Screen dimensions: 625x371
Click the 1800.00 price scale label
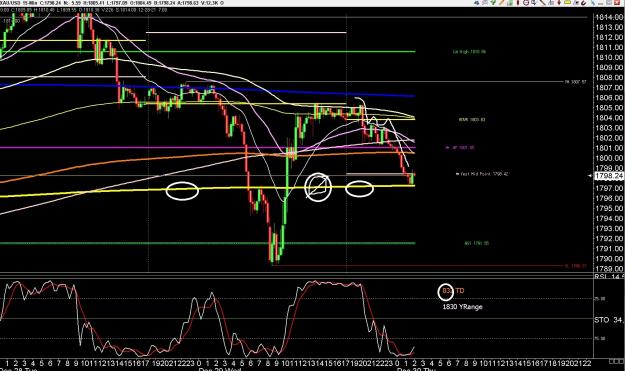tap(609, 158)
